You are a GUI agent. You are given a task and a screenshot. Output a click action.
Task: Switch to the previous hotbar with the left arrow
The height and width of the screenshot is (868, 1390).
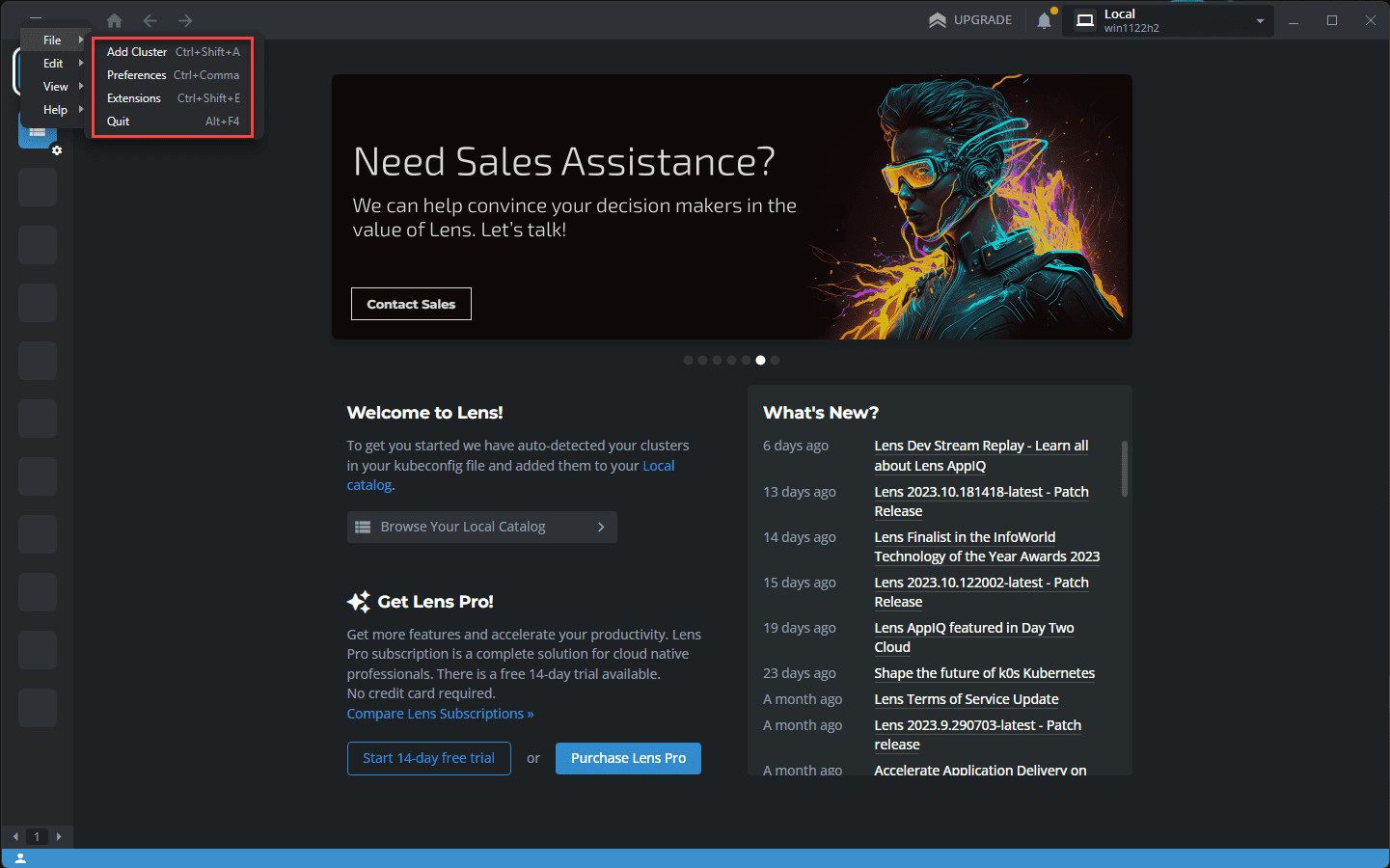pyautogui.click(x=15, y=836)
